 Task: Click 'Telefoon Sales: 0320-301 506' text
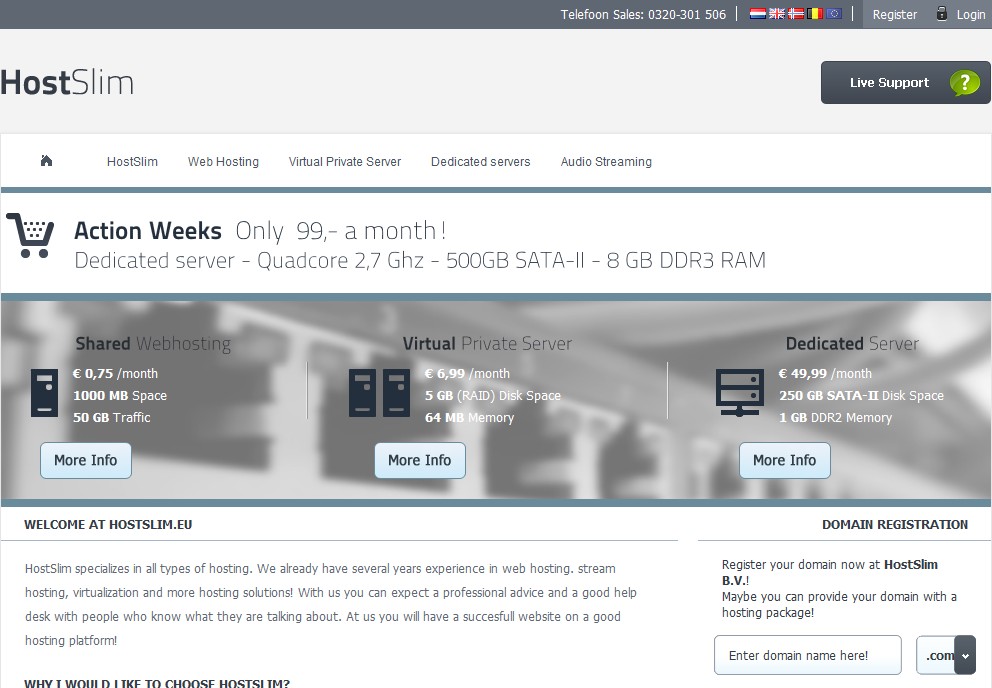point(643,15)
